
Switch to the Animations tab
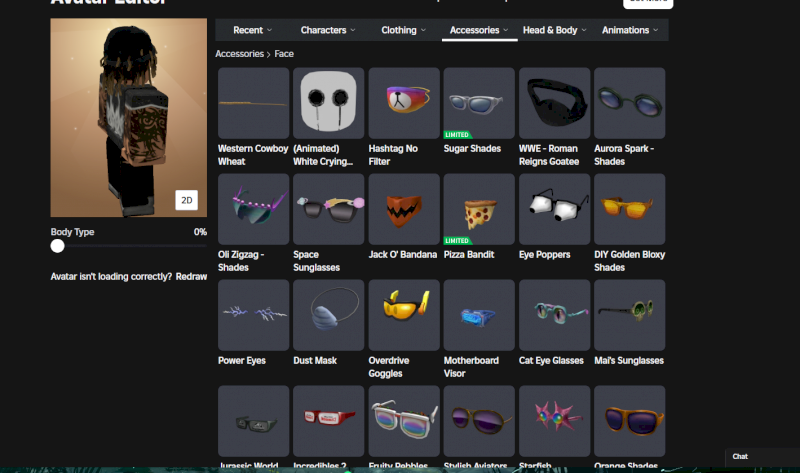pyautogui.click(x=630, y=30)
